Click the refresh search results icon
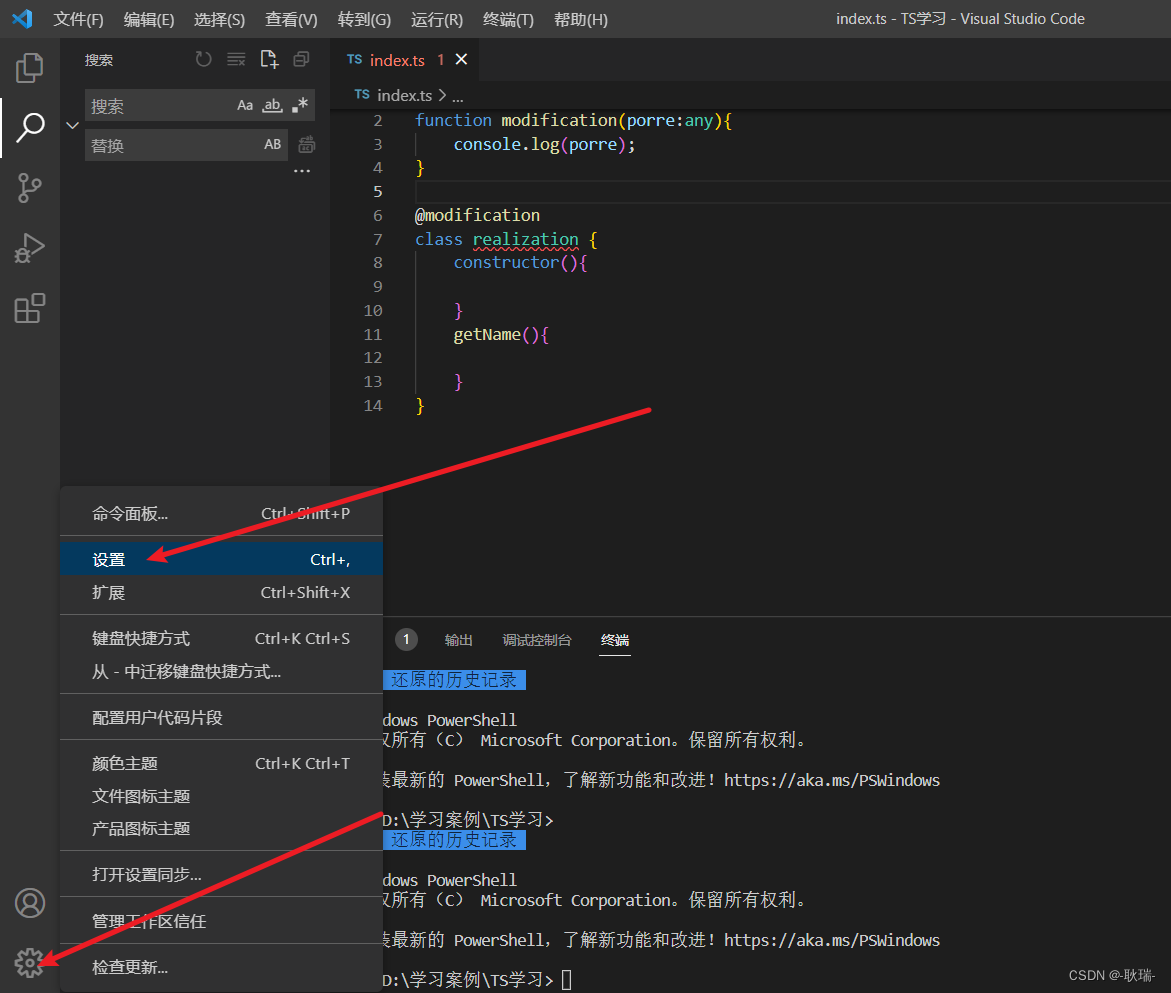 204,60
